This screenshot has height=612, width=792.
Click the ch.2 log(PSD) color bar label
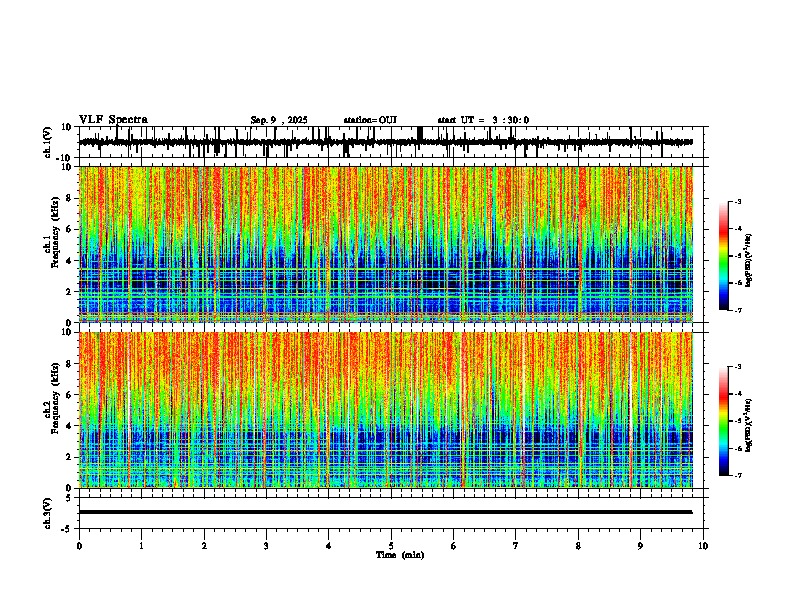[x=749, y=425]
